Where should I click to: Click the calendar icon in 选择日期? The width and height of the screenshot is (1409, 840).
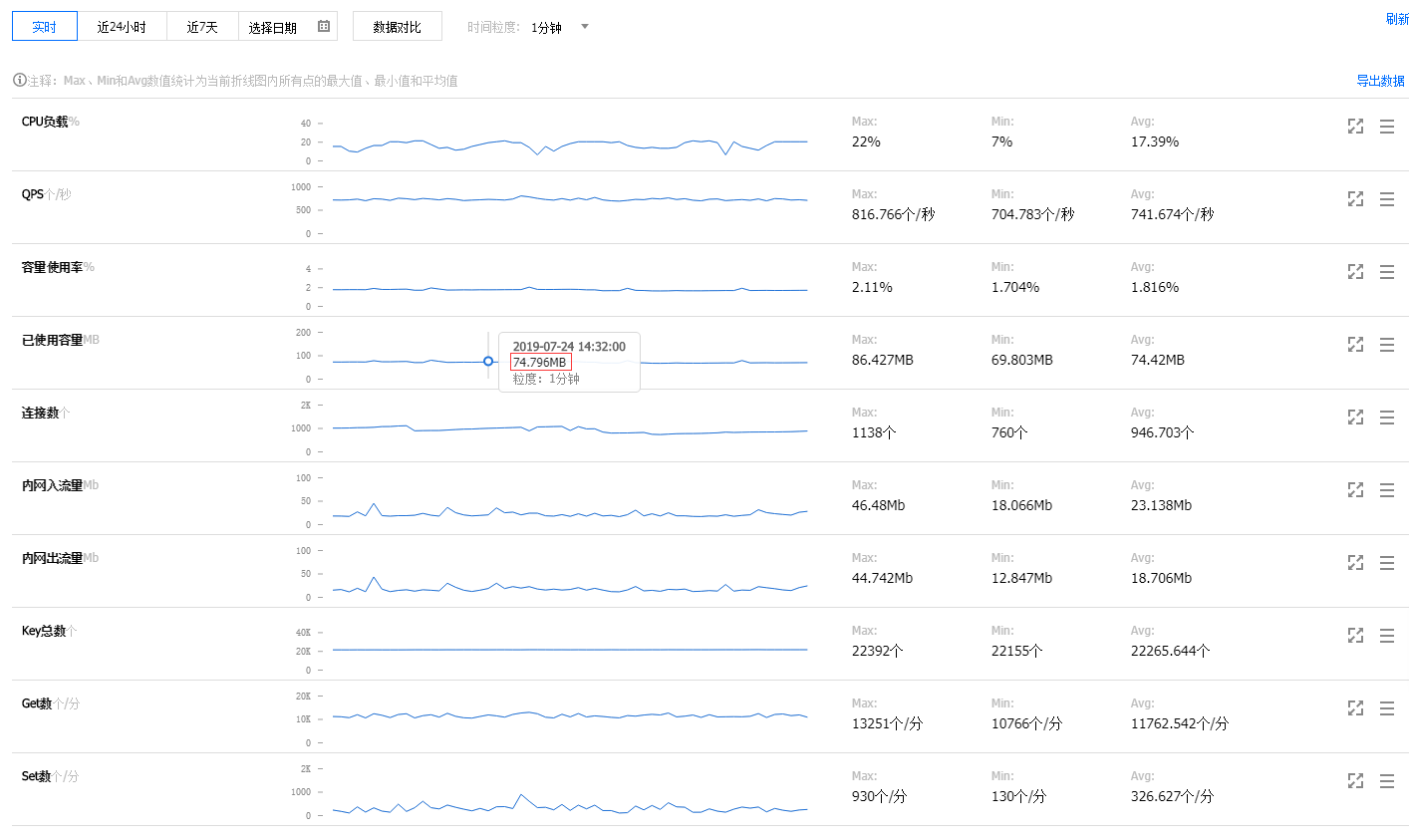pos(324,27)
